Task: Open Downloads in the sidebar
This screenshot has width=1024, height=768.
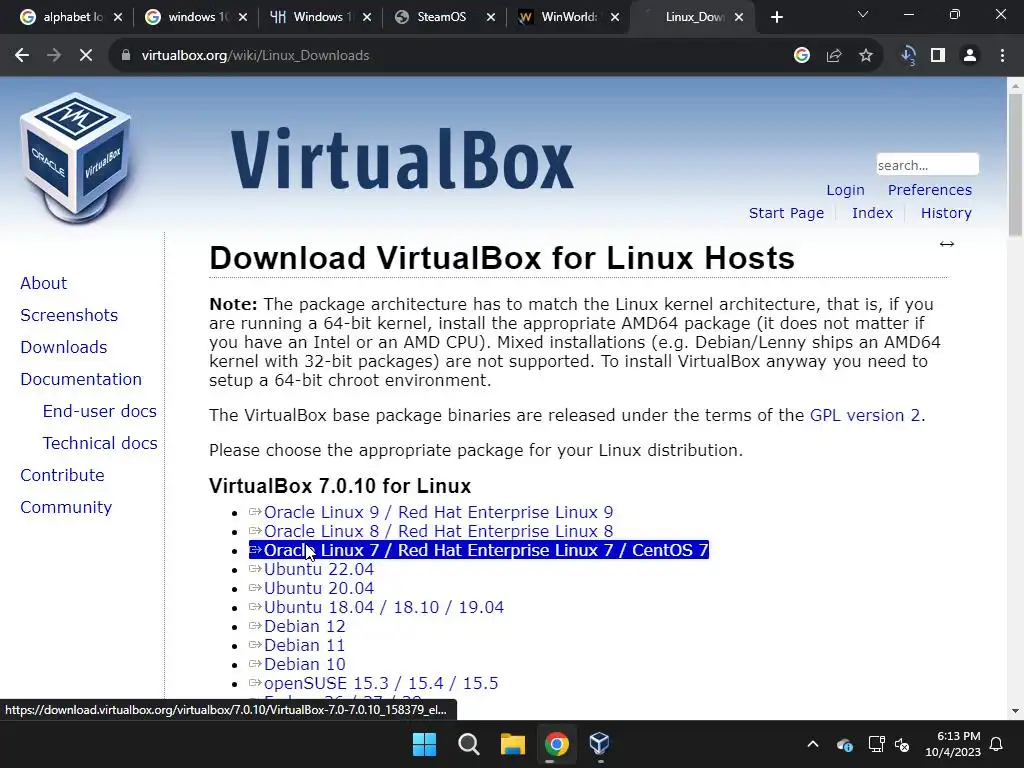Action: point(63,347)
